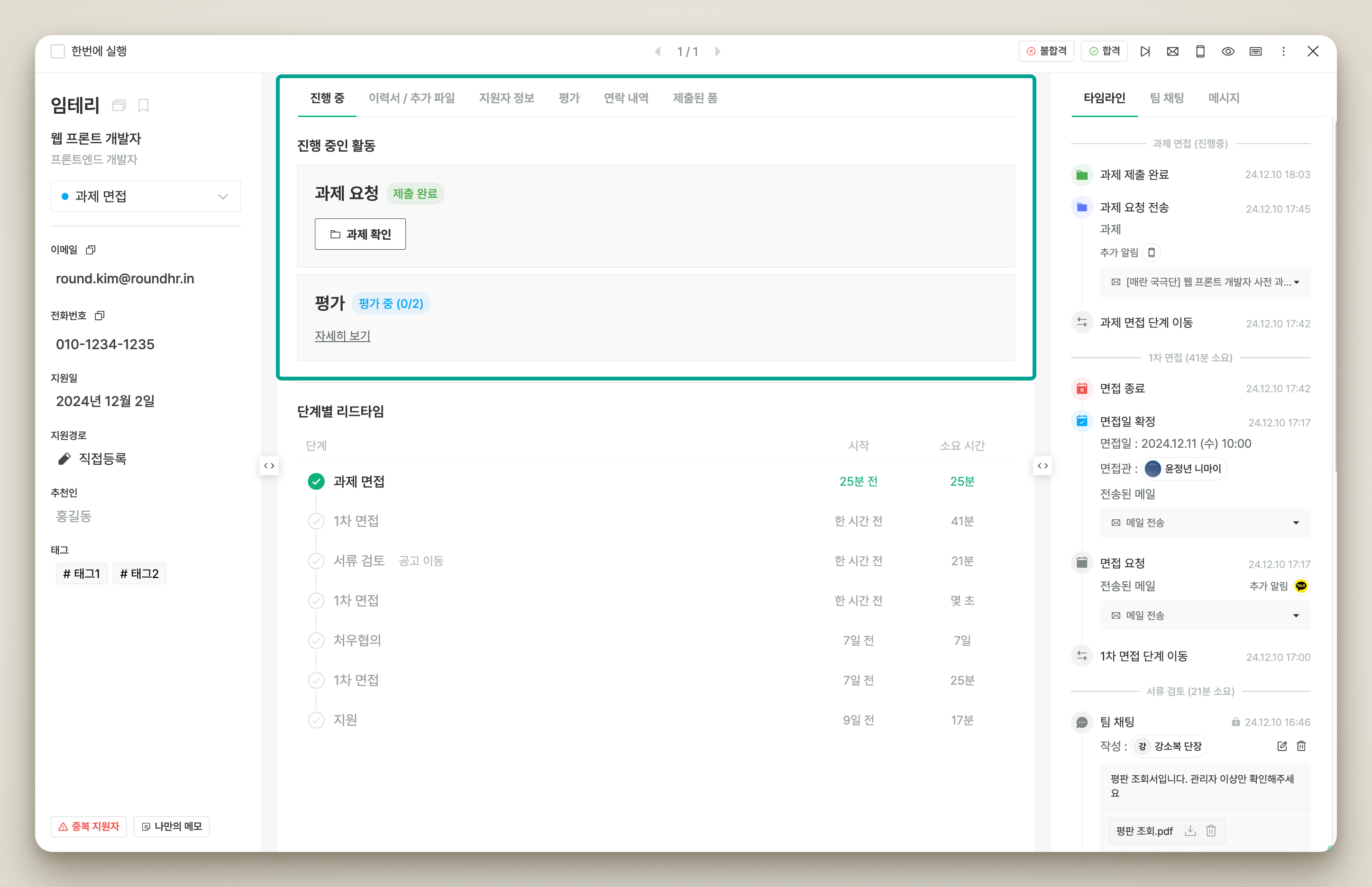Viewport: 1372px width, 887px height.
Task: Open the 과제 면접 stage dropdown
Action: point(146,197)
